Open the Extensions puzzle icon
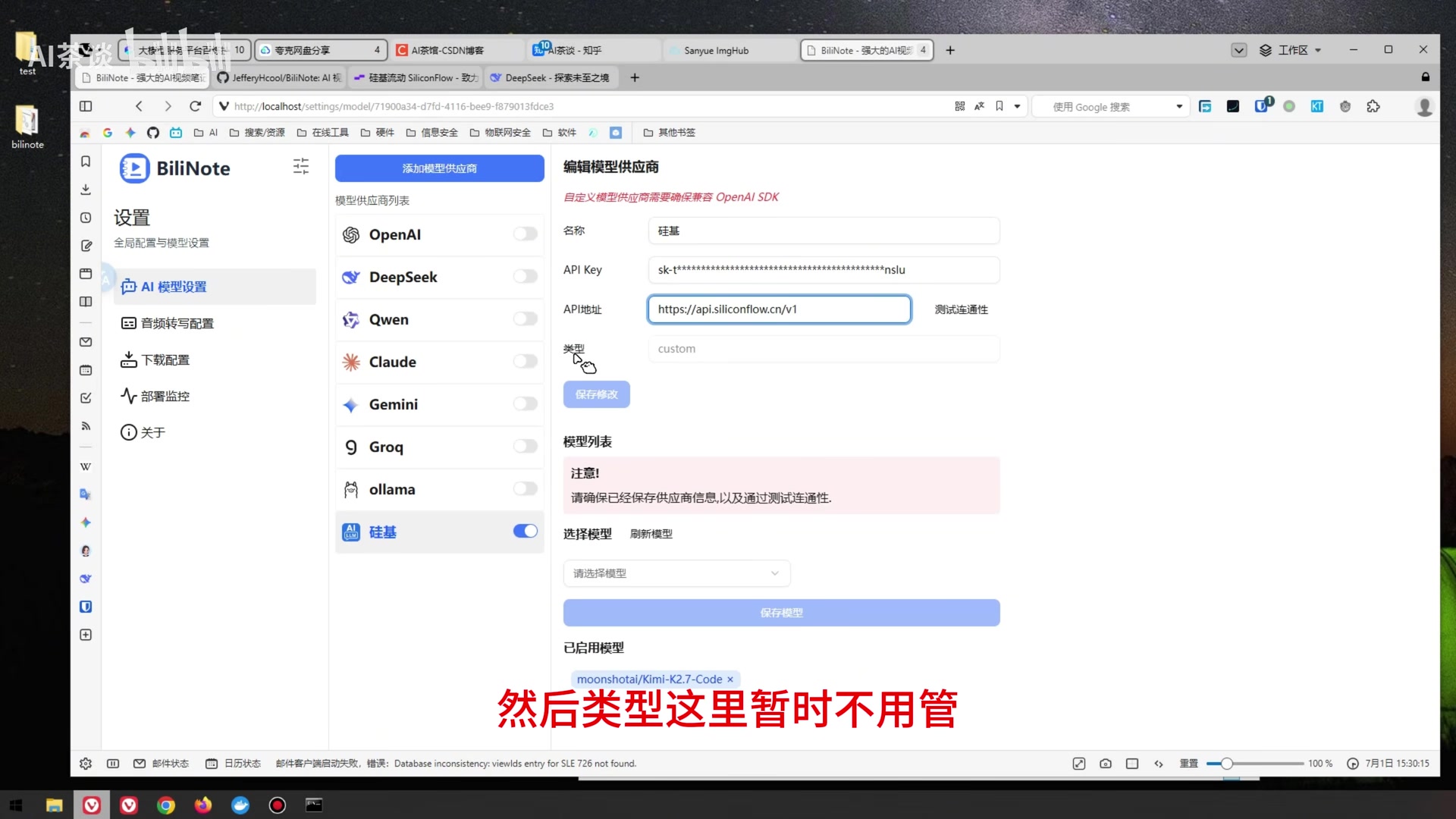 tap(1373, 106)
